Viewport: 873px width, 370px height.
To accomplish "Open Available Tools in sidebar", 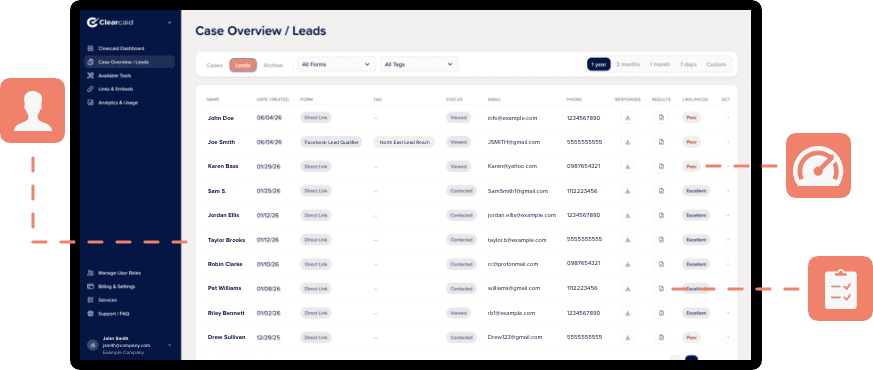I will pos(110,76).
